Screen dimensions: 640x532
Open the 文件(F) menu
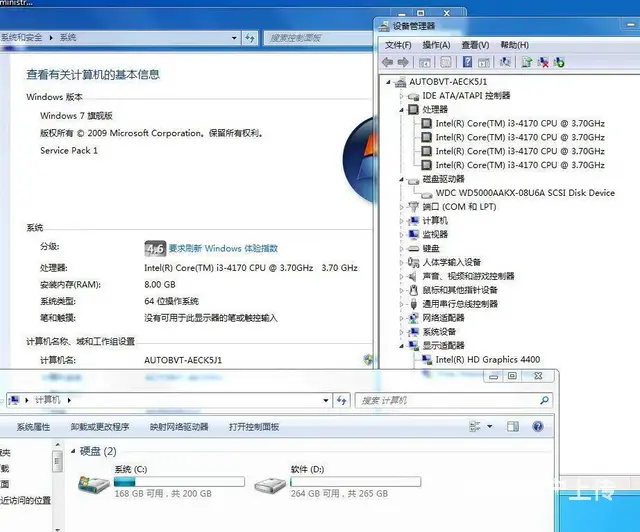pyautogui.click(x=398, y=45)
